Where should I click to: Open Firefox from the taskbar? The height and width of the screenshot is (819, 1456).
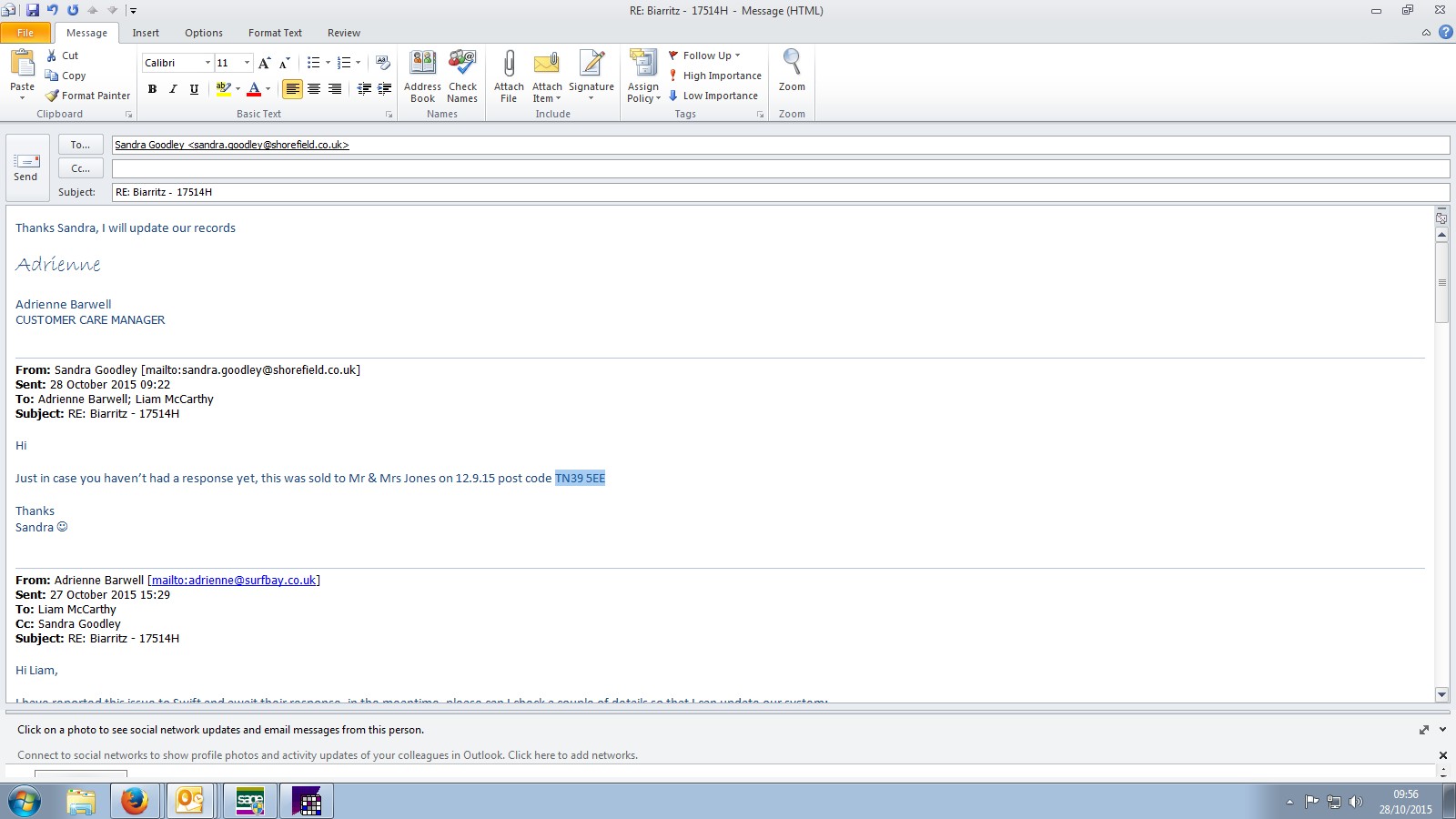coord(135,801)
